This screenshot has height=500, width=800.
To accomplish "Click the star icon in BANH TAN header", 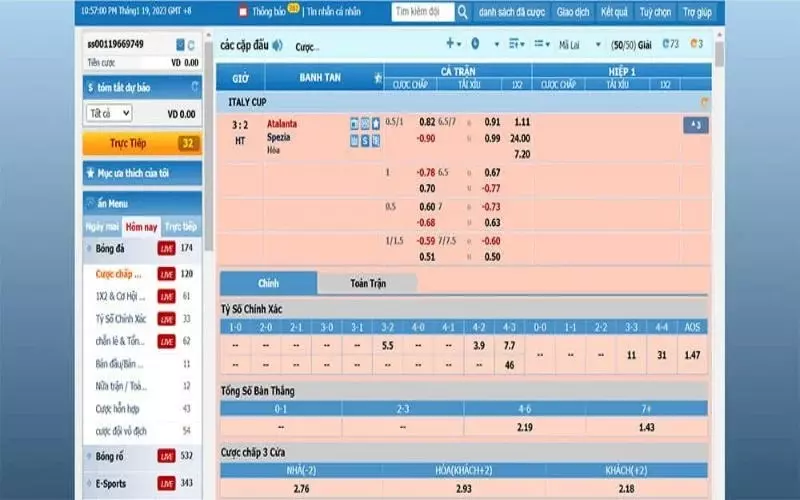I will click(x=378, y=78).
